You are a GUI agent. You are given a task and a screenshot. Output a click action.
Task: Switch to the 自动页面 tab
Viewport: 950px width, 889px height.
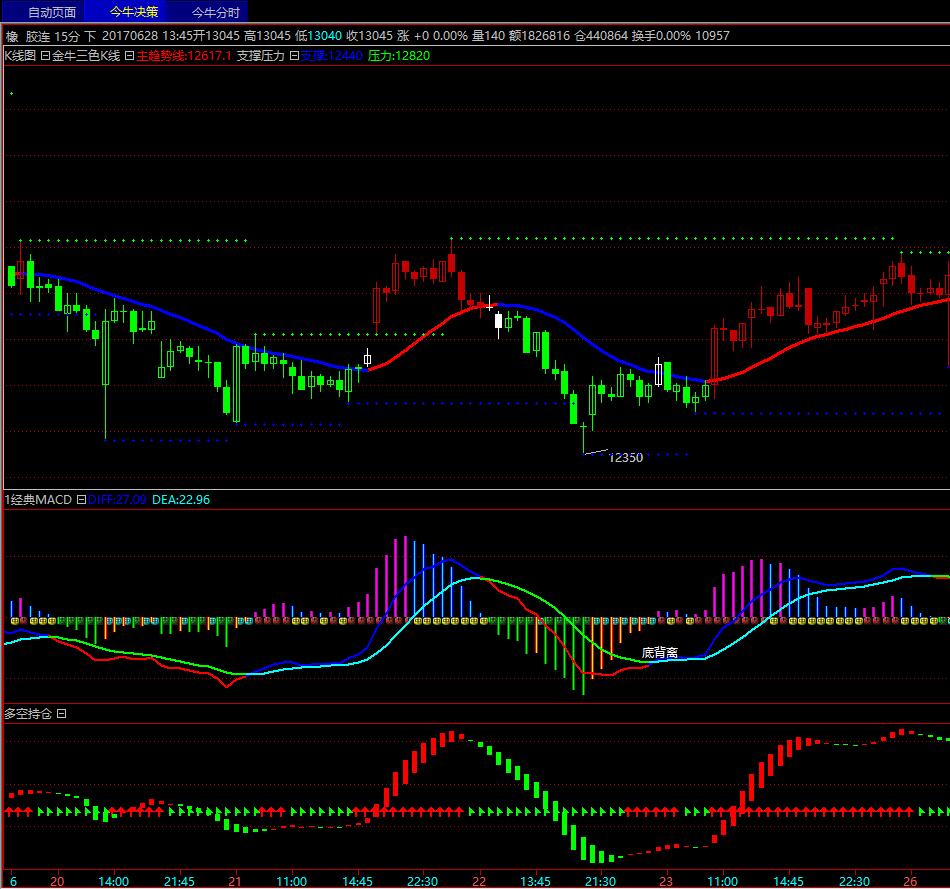pyautogui.click(x=51, y=12)
